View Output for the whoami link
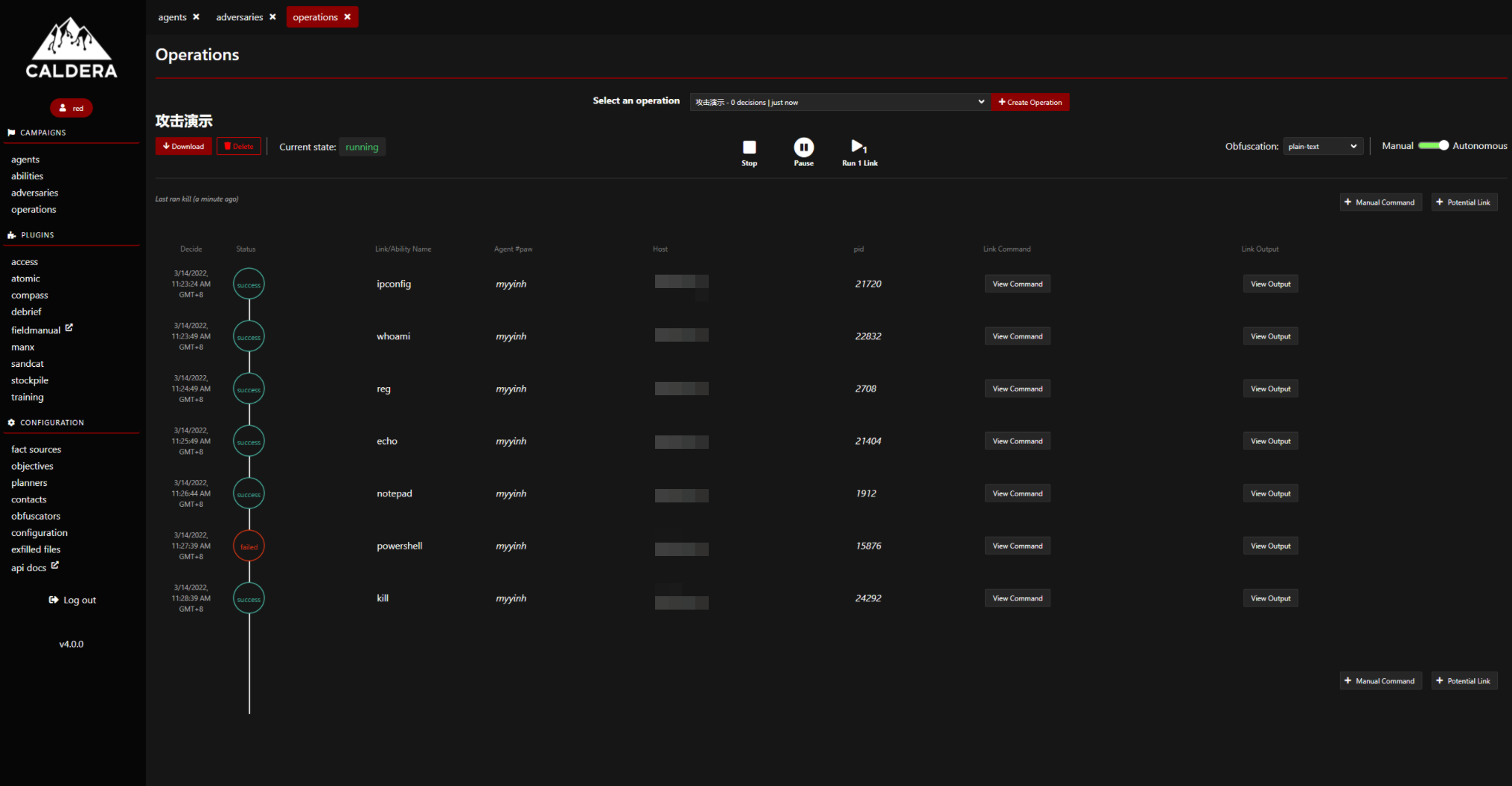 point(1270,336)
